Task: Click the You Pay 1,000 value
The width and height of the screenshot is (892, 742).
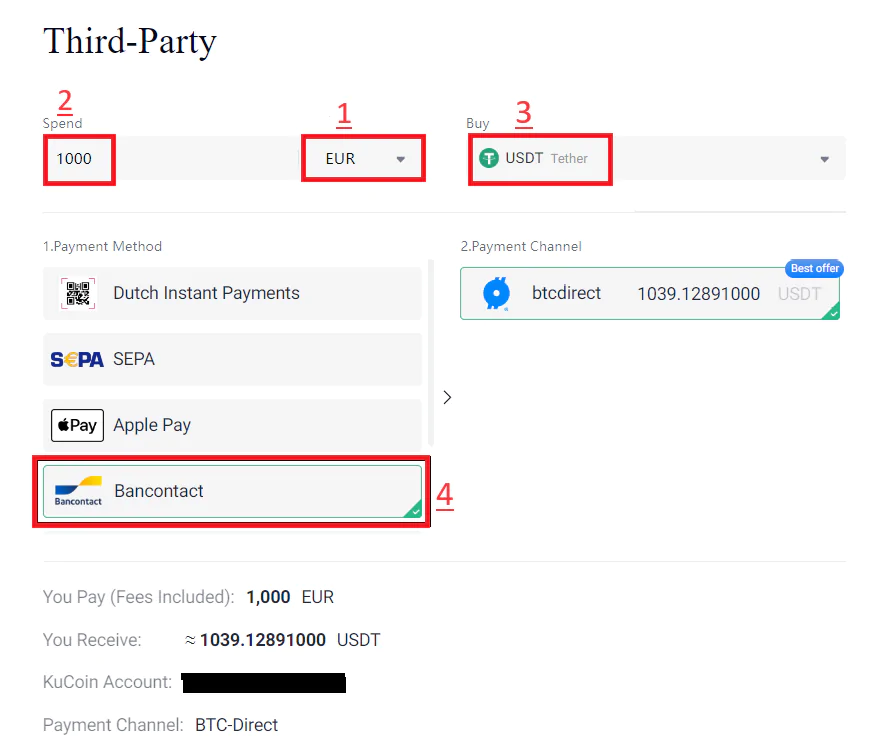Action: pyautogui.click(x=268, y=597)
